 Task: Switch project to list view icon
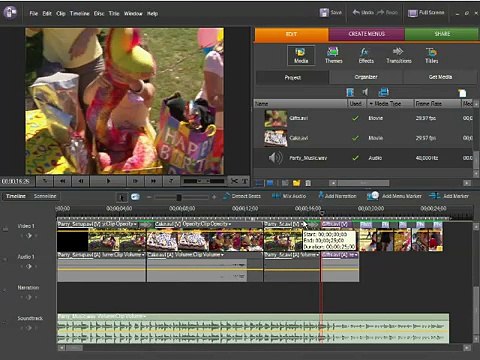pos(259,183)
